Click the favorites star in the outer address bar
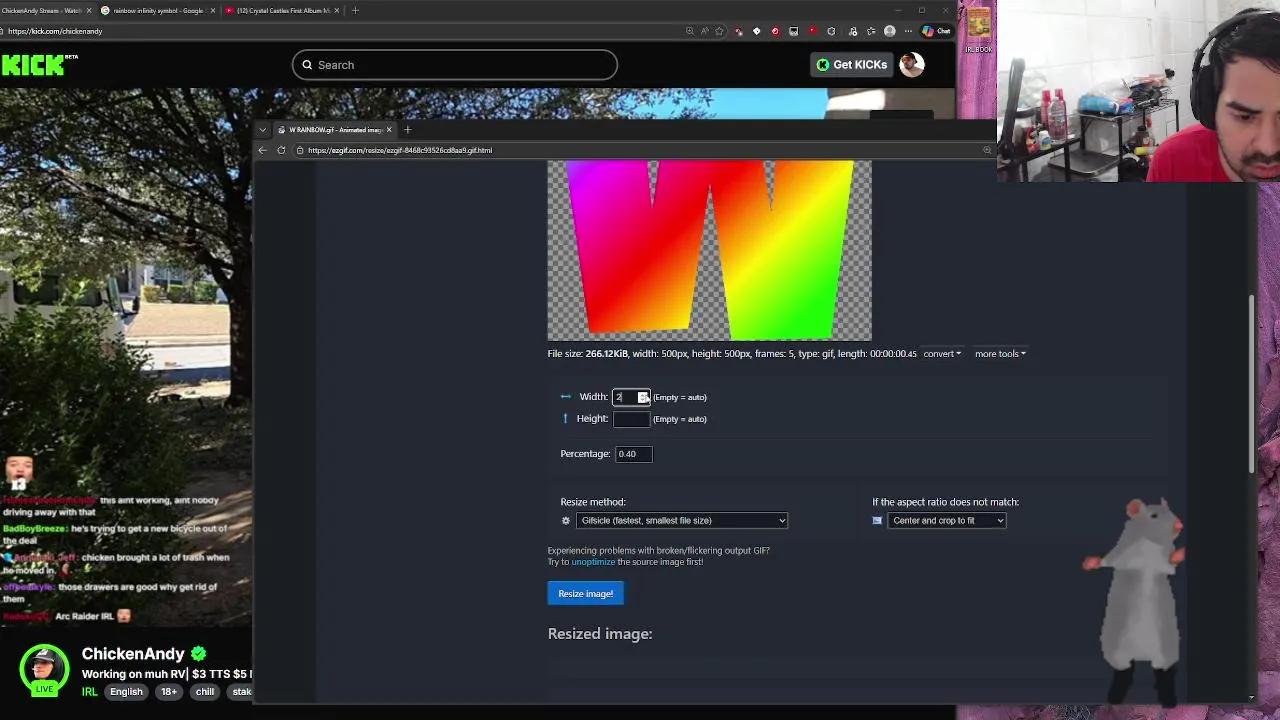The image size is (1280, 720). coord(721,31)
